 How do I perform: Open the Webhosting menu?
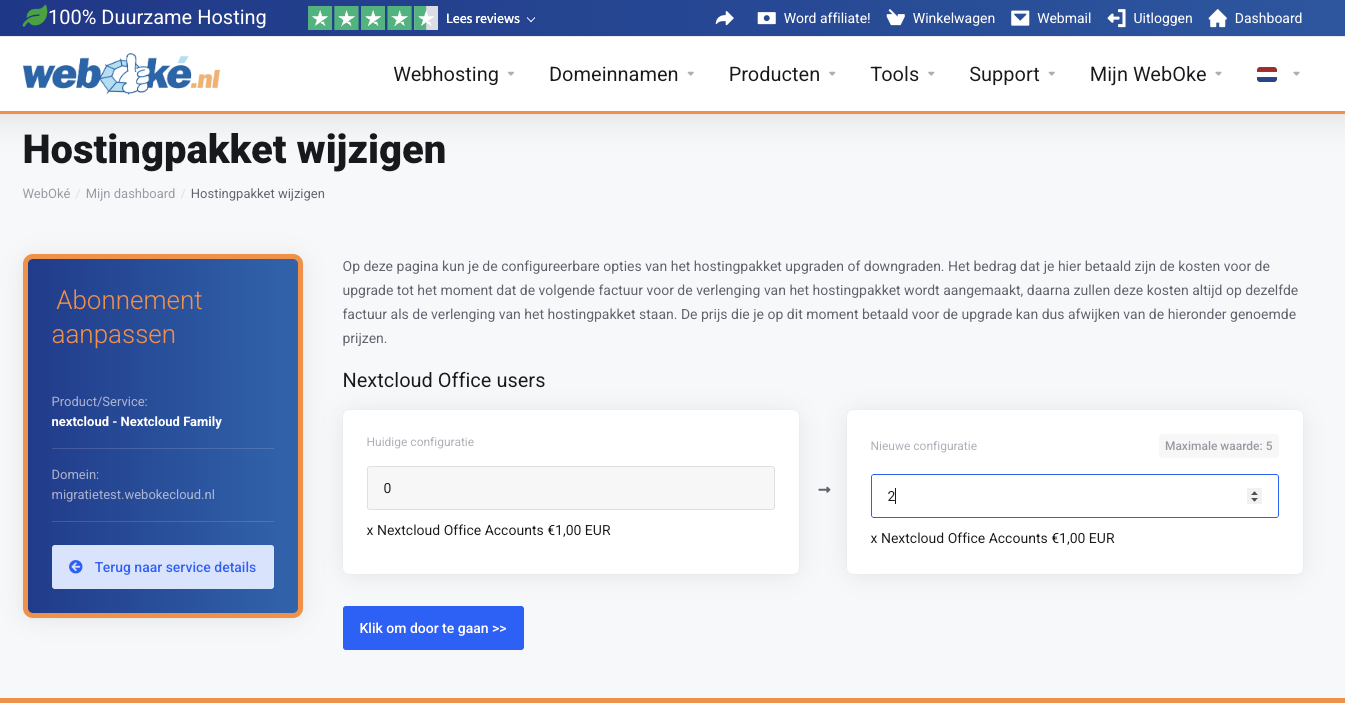[455, 74]
